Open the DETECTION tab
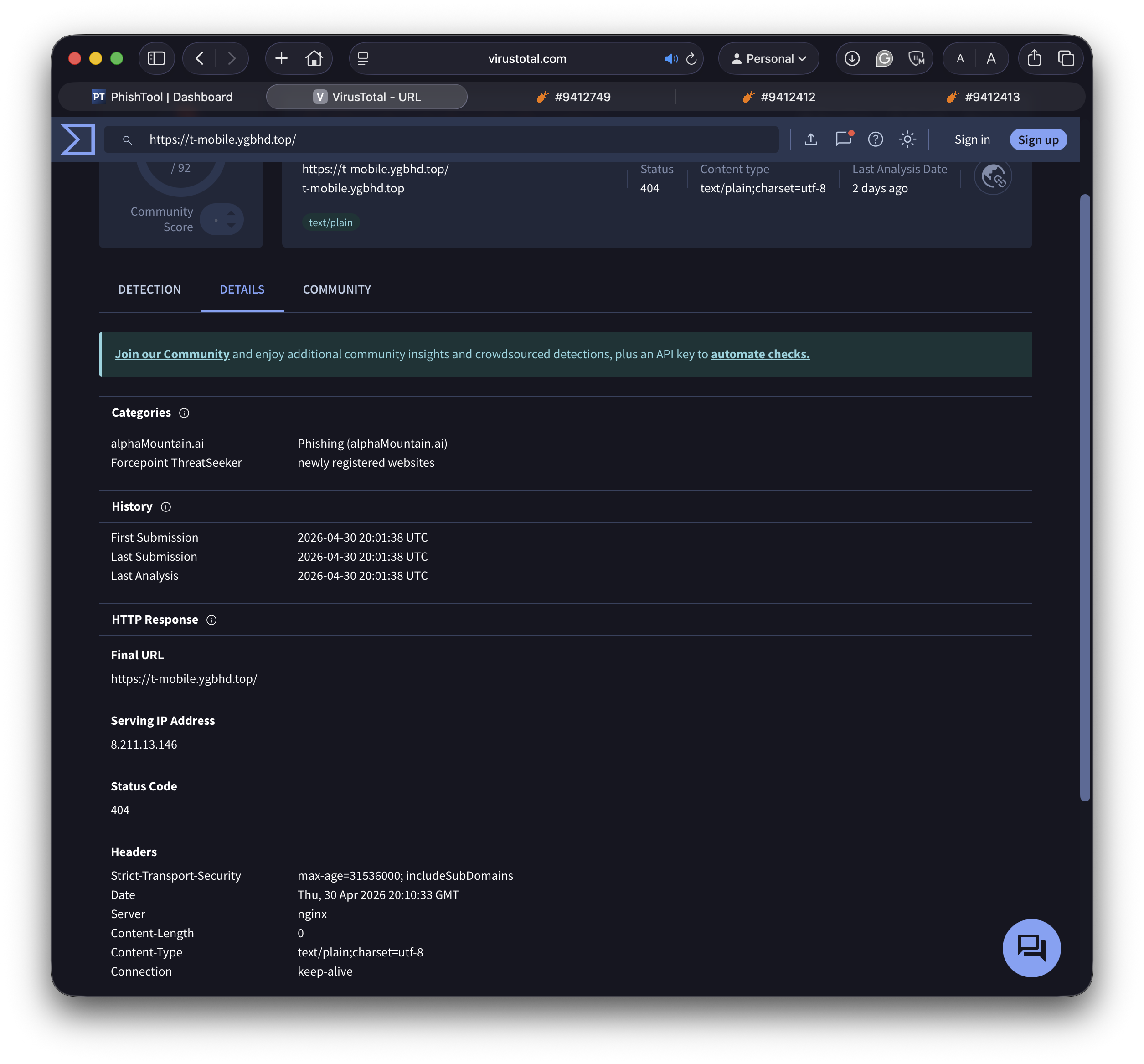 (x=149, y=289)
